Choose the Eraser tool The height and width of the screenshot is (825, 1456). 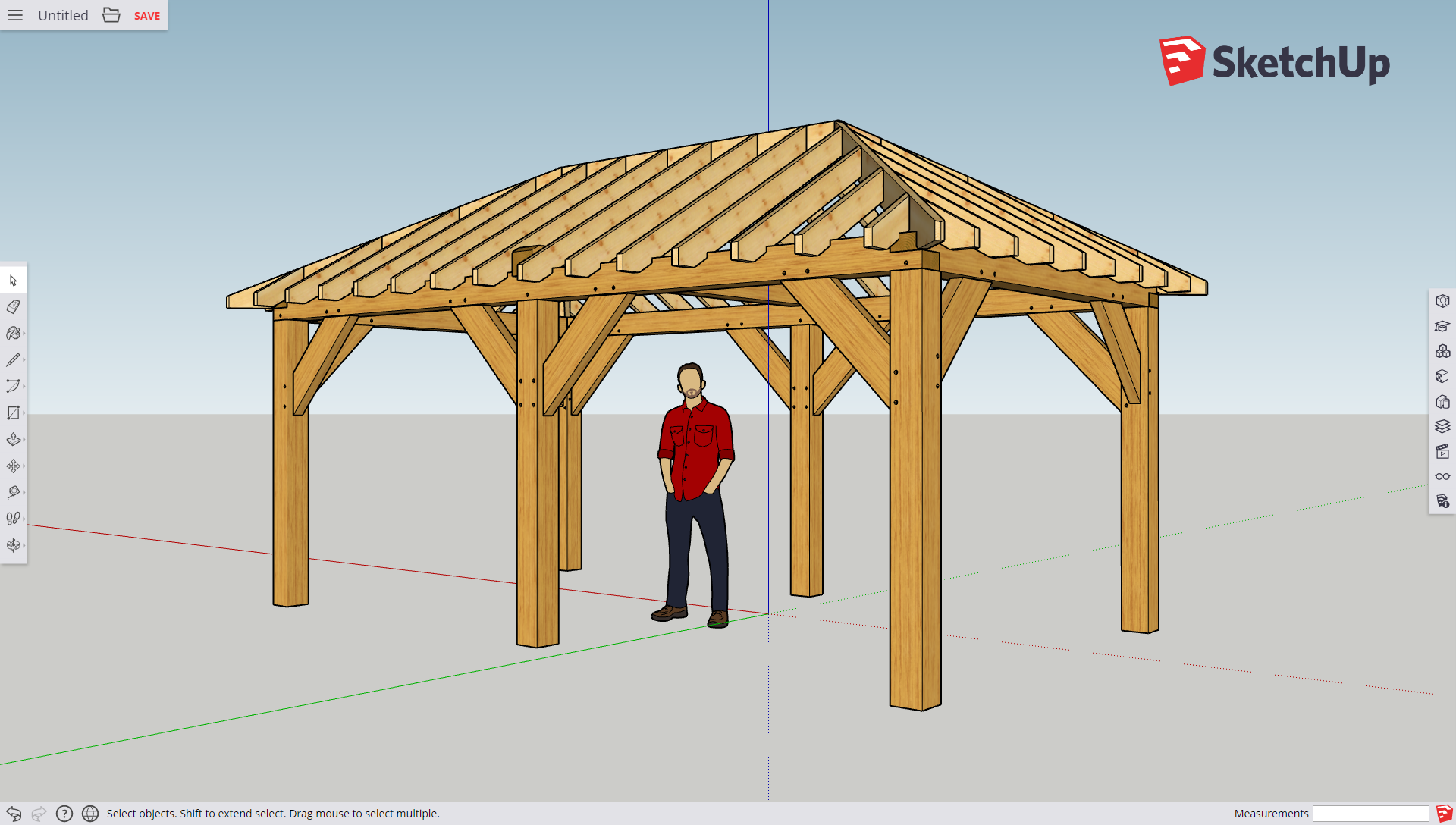13,307
